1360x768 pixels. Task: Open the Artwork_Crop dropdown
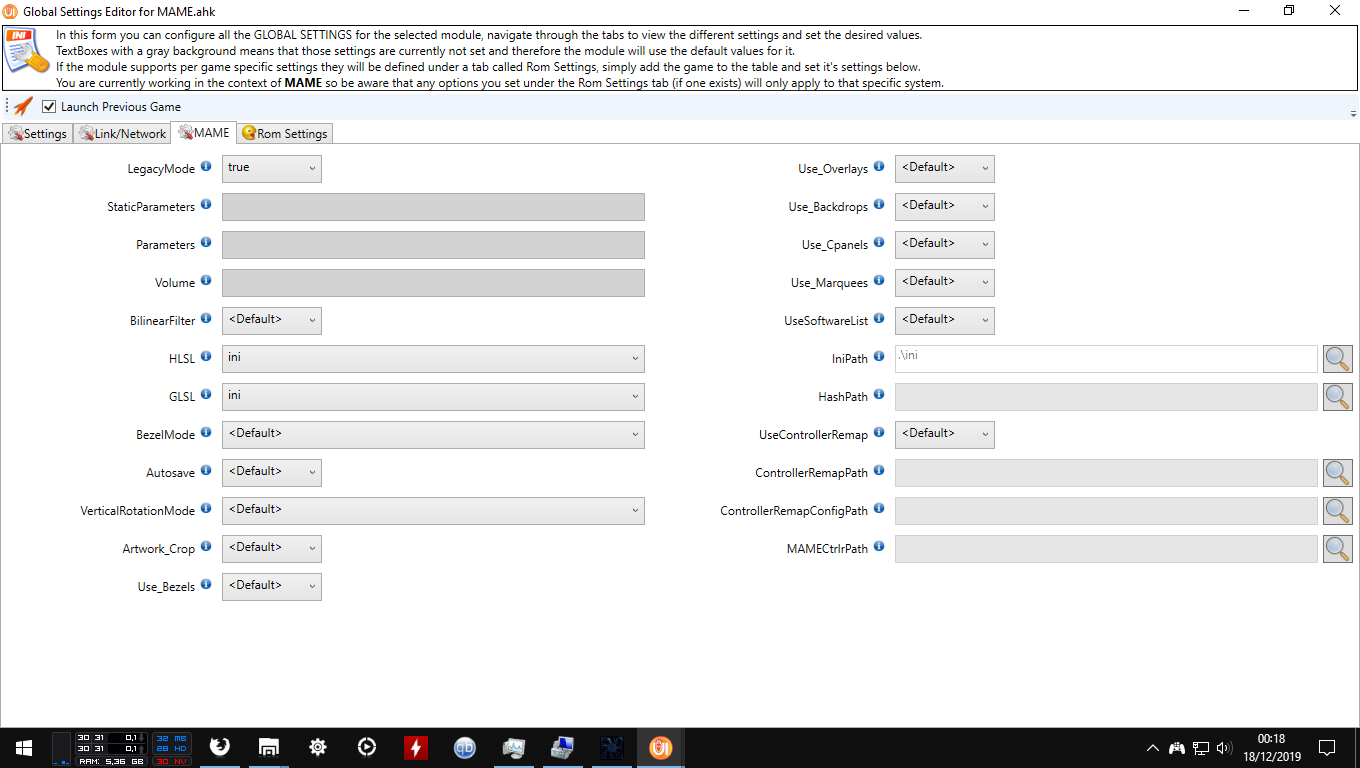(272, 549)
